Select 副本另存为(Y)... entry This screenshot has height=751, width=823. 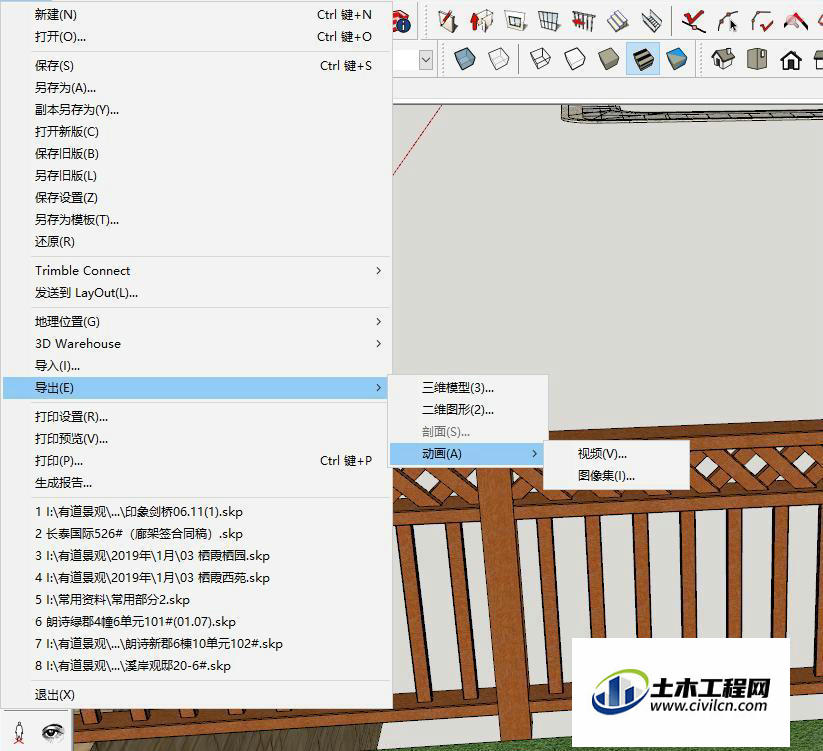tap(197, 110)
